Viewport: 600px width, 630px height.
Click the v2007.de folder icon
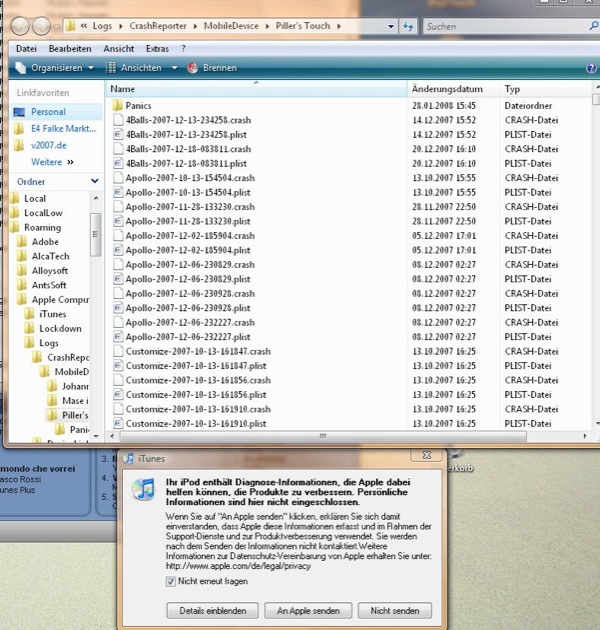tap(18, 145)
